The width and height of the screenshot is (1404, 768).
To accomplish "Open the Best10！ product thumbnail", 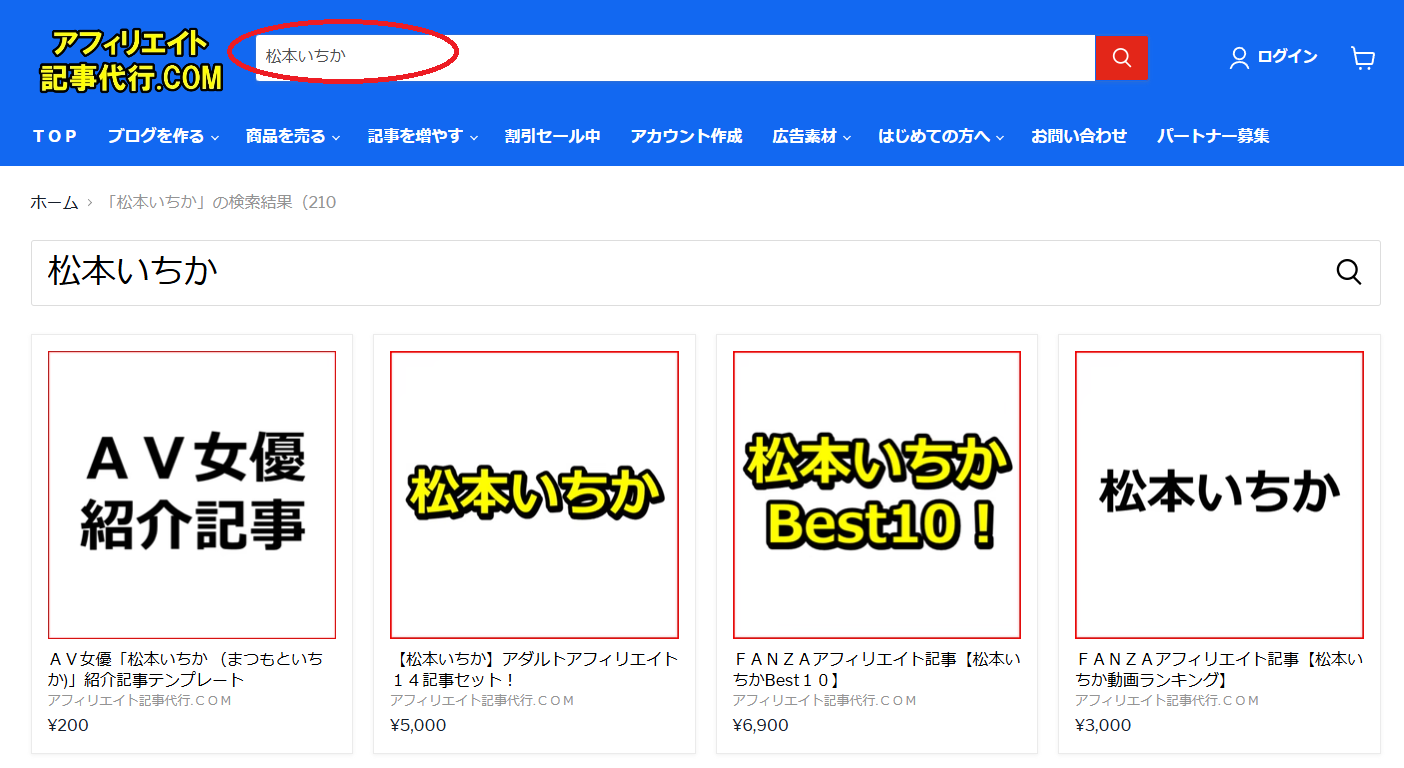I will (876, 494).
